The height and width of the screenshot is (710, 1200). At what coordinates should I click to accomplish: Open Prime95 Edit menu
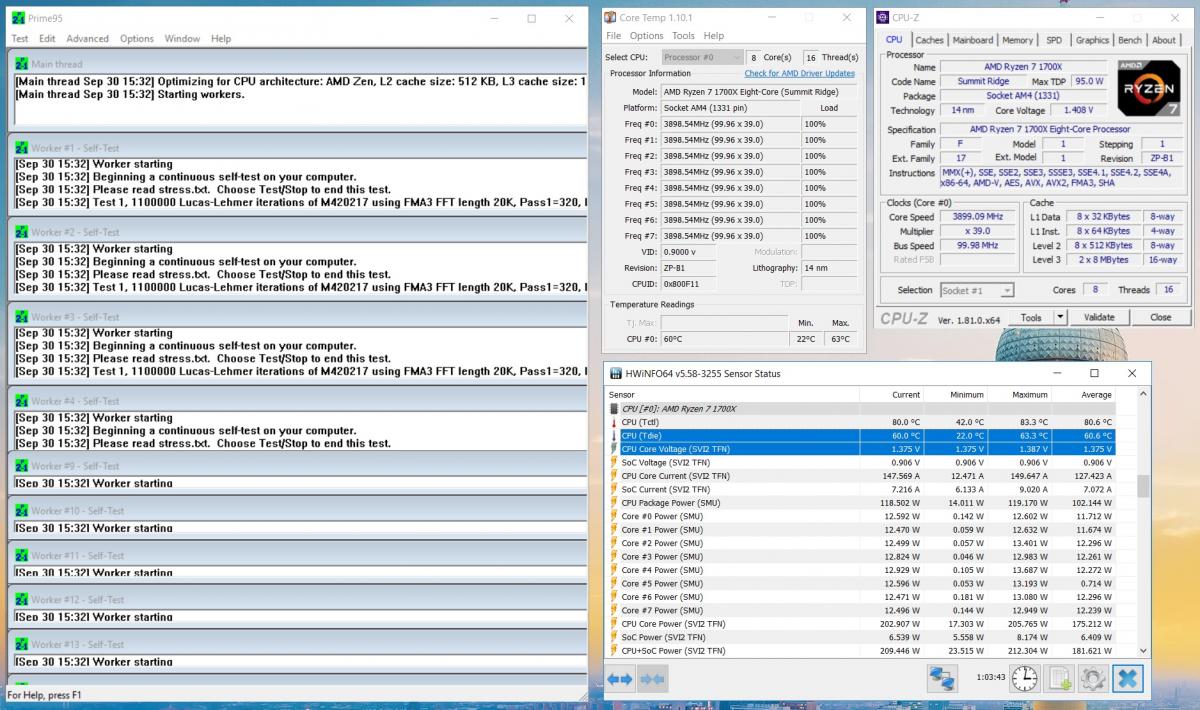47,39
